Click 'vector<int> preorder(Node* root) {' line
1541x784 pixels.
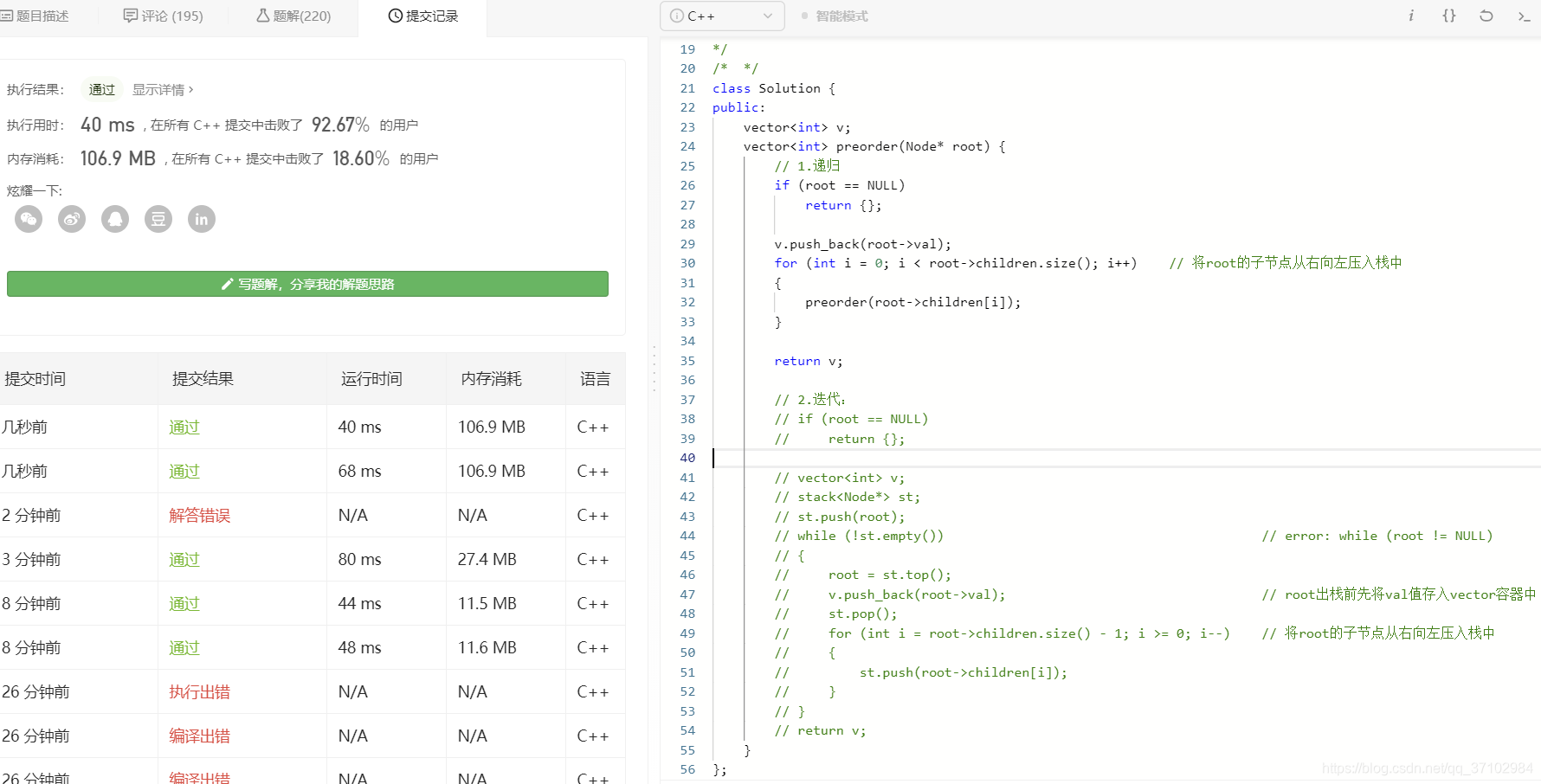[x=874, y=146]
